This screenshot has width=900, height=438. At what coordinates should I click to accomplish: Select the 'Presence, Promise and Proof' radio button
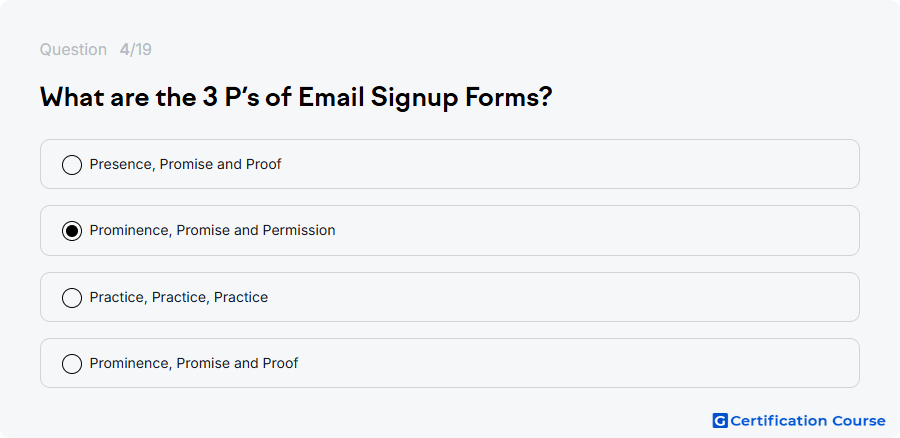click(72, 165)
